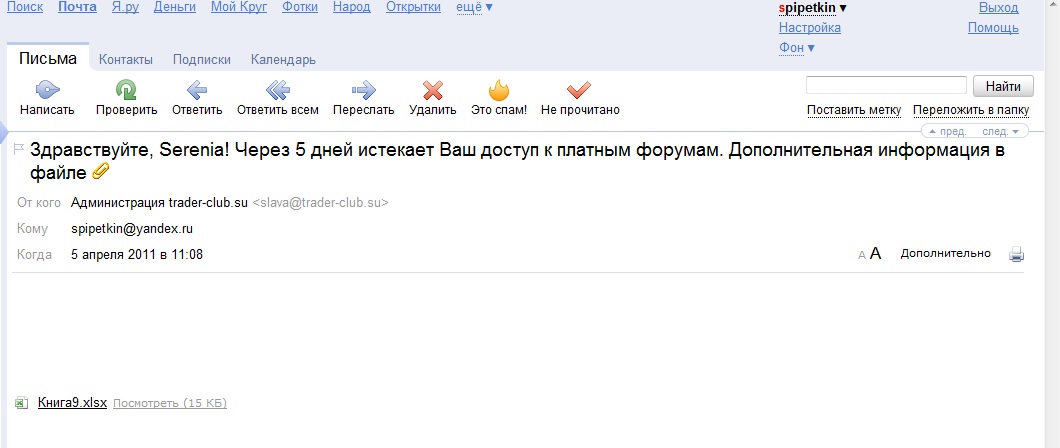Click the Ответить всем double-arrow icon
Image resolution: width=1060 pixels, height=448 pixels.
277,89
